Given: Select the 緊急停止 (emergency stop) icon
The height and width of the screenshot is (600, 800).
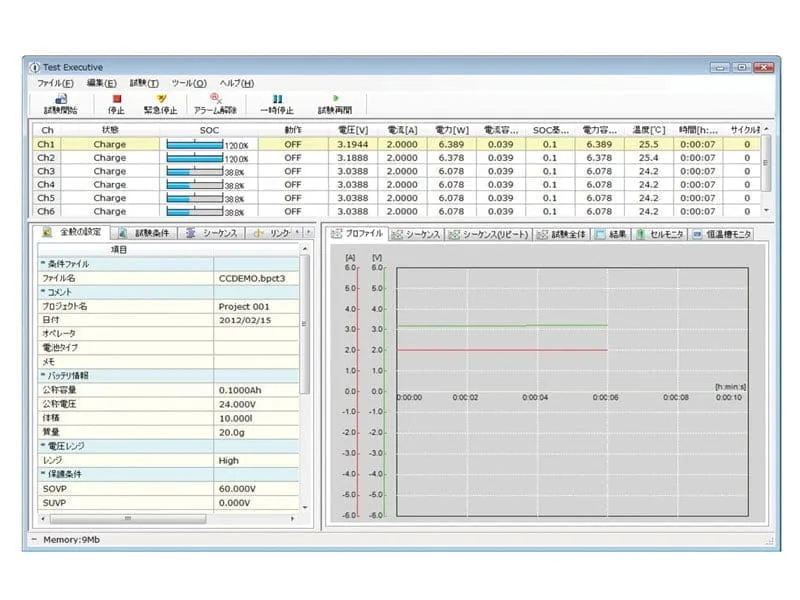Looking at the screenshot, I should point(162,95).
